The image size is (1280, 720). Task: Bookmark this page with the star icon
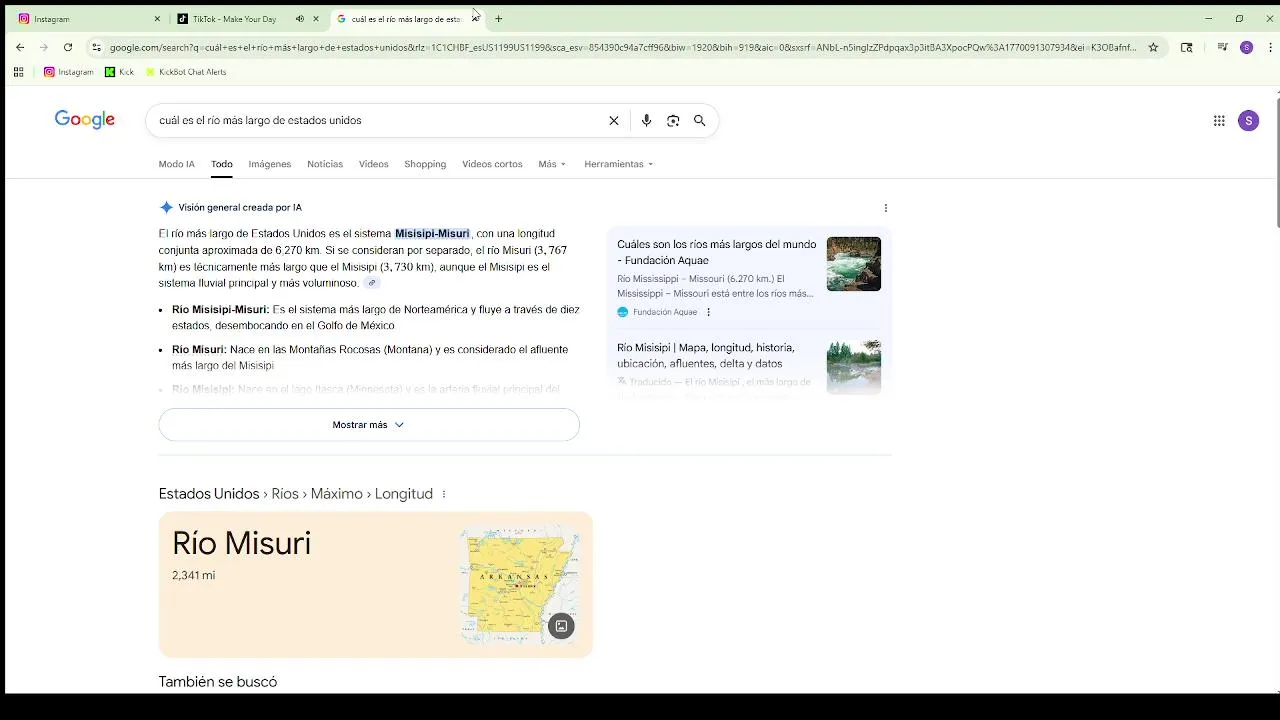(x=1153, y=47)
